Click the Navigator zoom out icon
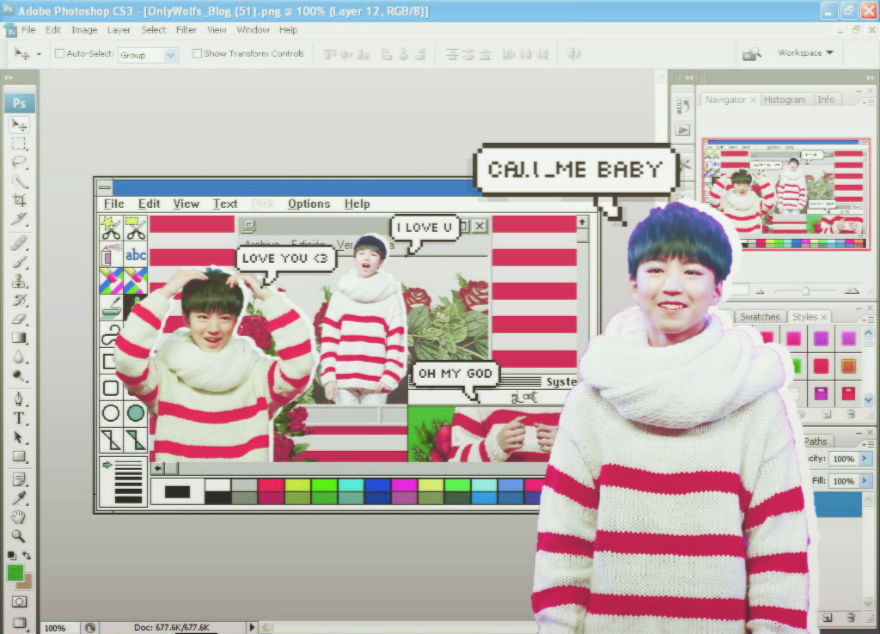The width and height of the screenshot is (880, 634). [760, 292]
